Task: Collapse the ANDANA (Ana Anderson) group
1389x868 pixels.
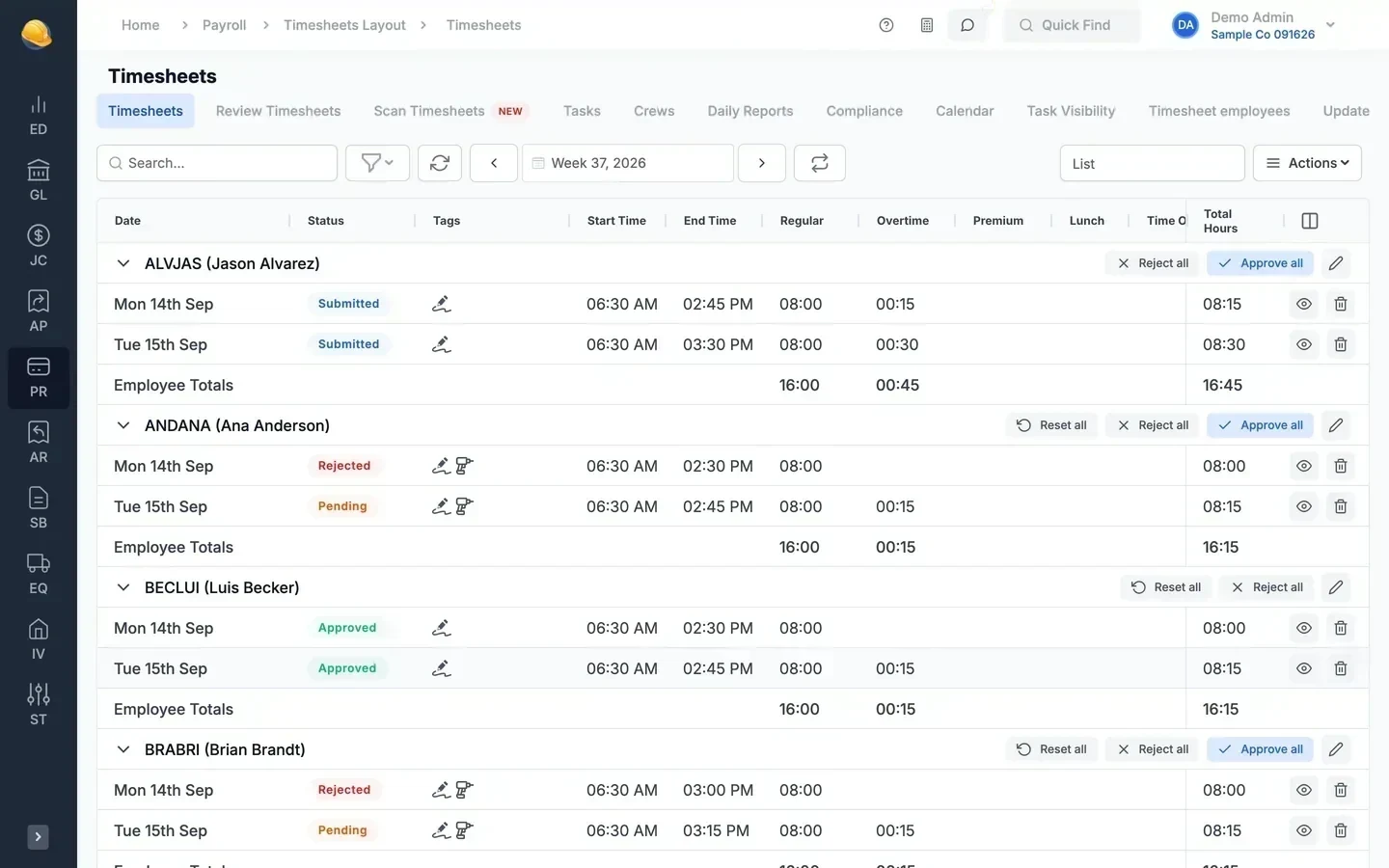Action: tap(123, 425)
